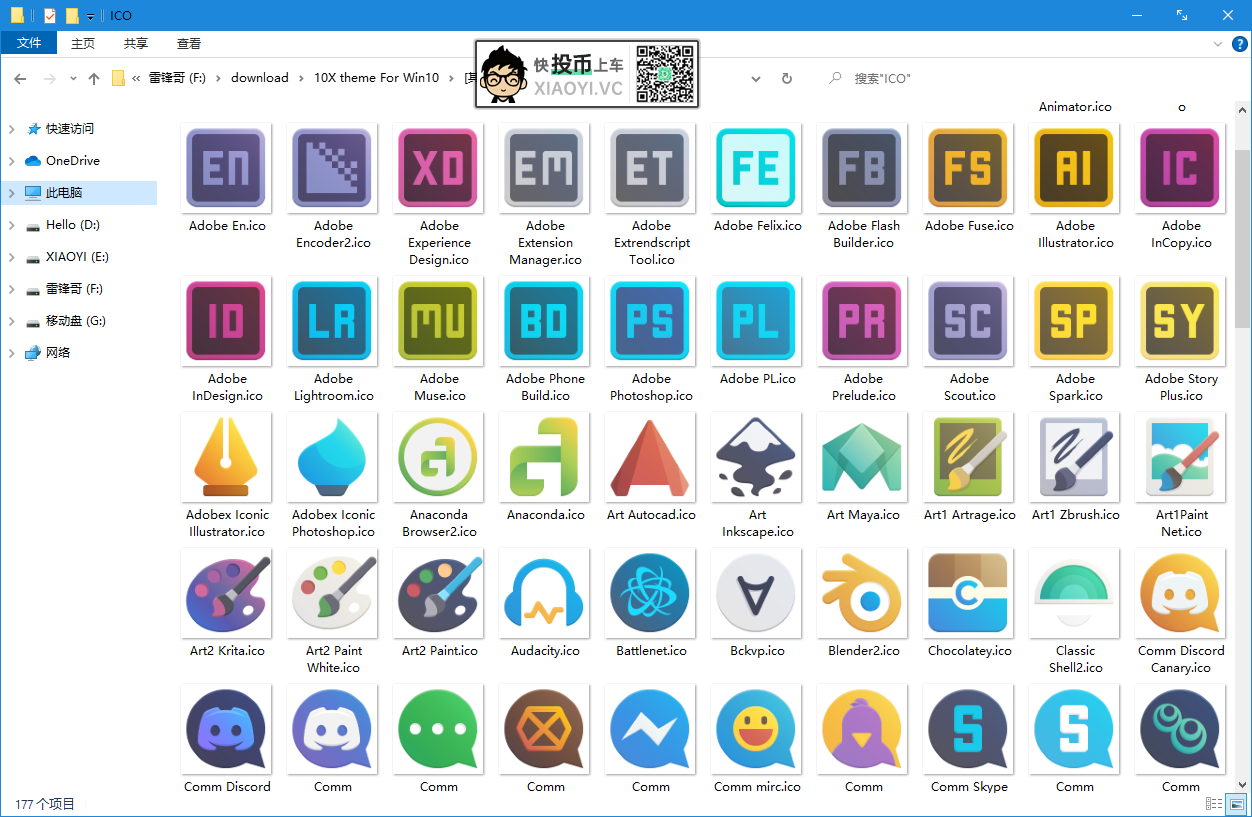Select the Adobex Iconic Illustrator pen icon
Screen dimensions: 1252x817
click(x=227, y=457)
